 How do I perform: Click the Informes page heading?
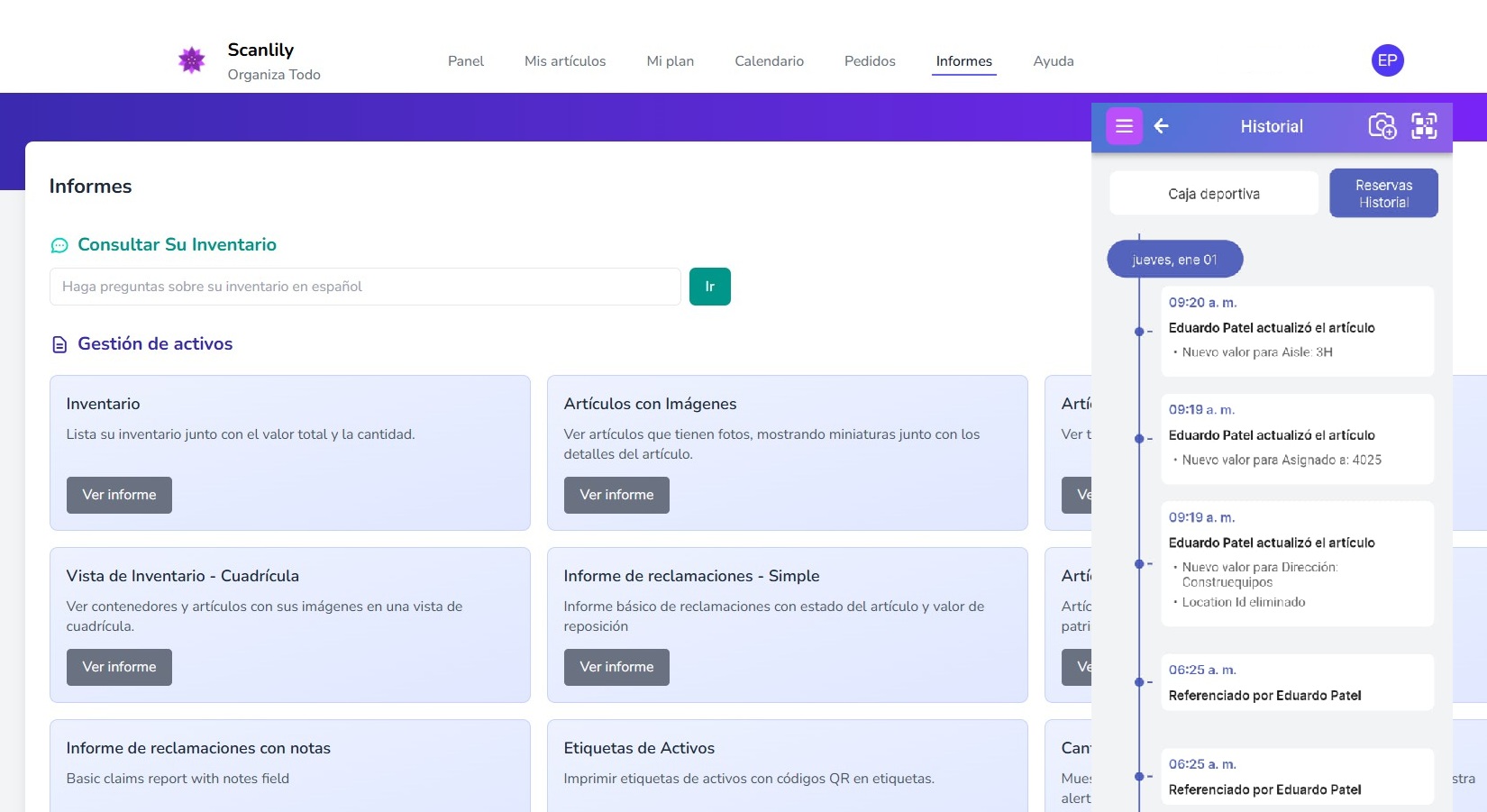pos(90,187)
